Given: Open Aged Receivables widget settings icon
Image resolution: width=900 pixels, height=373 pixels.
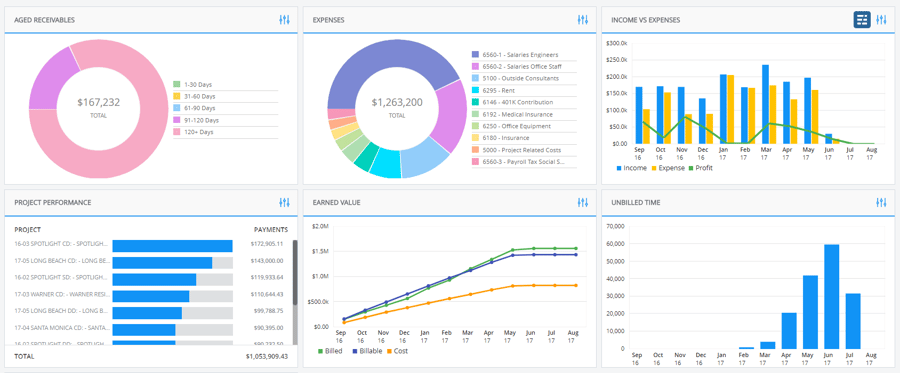Looking at the screenshot, I should pos(285,20).
